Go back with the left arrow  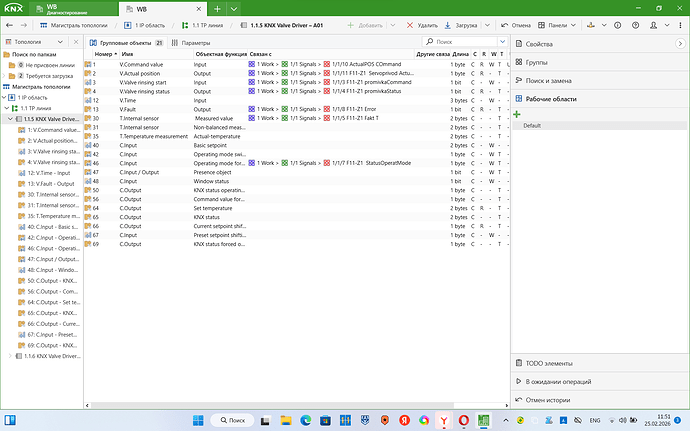9,26
